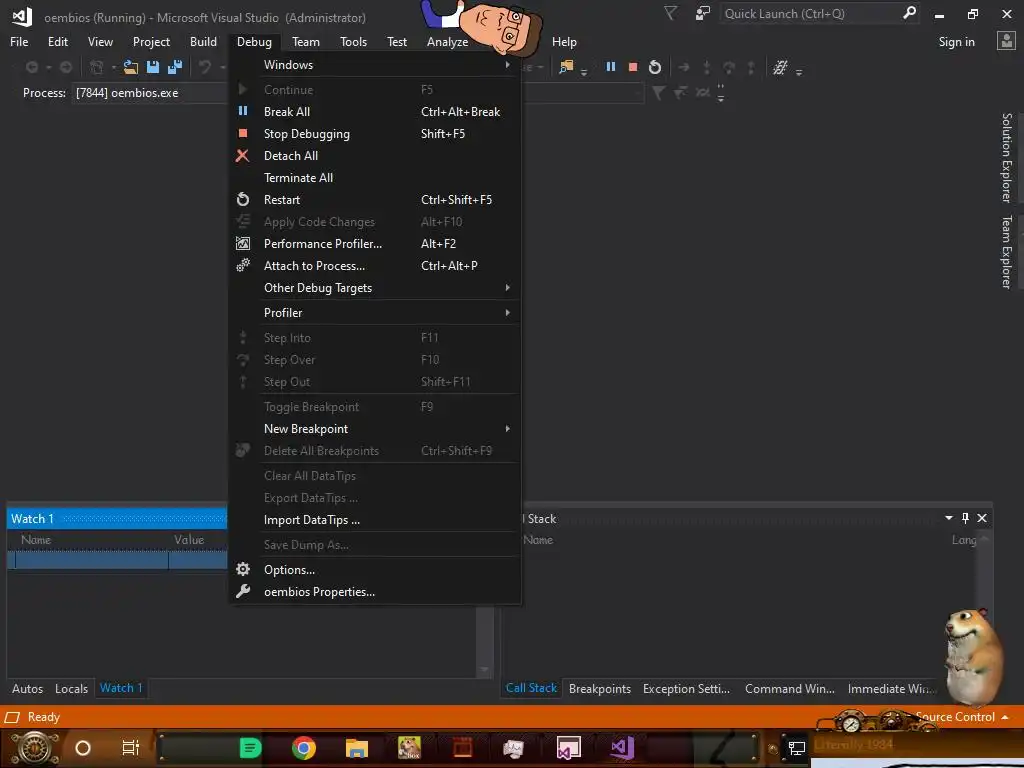
Task: Open File Explorer from the taskbar
Action: [357, 748]
